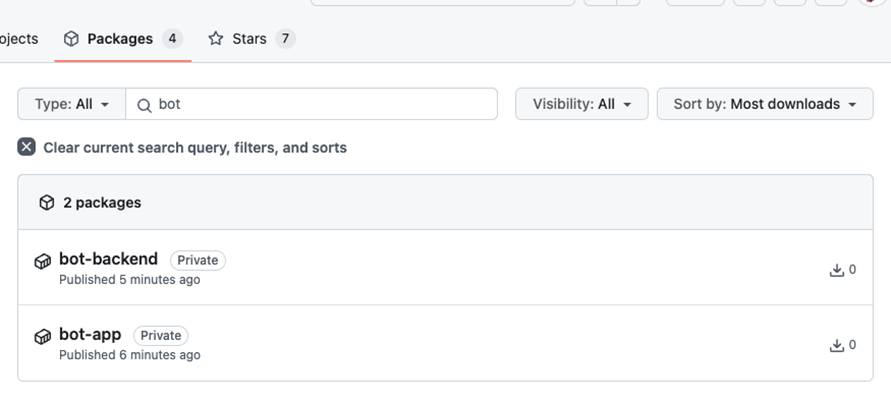
Task: Switch to the Stars tab
Action: (x=251, y=39)
